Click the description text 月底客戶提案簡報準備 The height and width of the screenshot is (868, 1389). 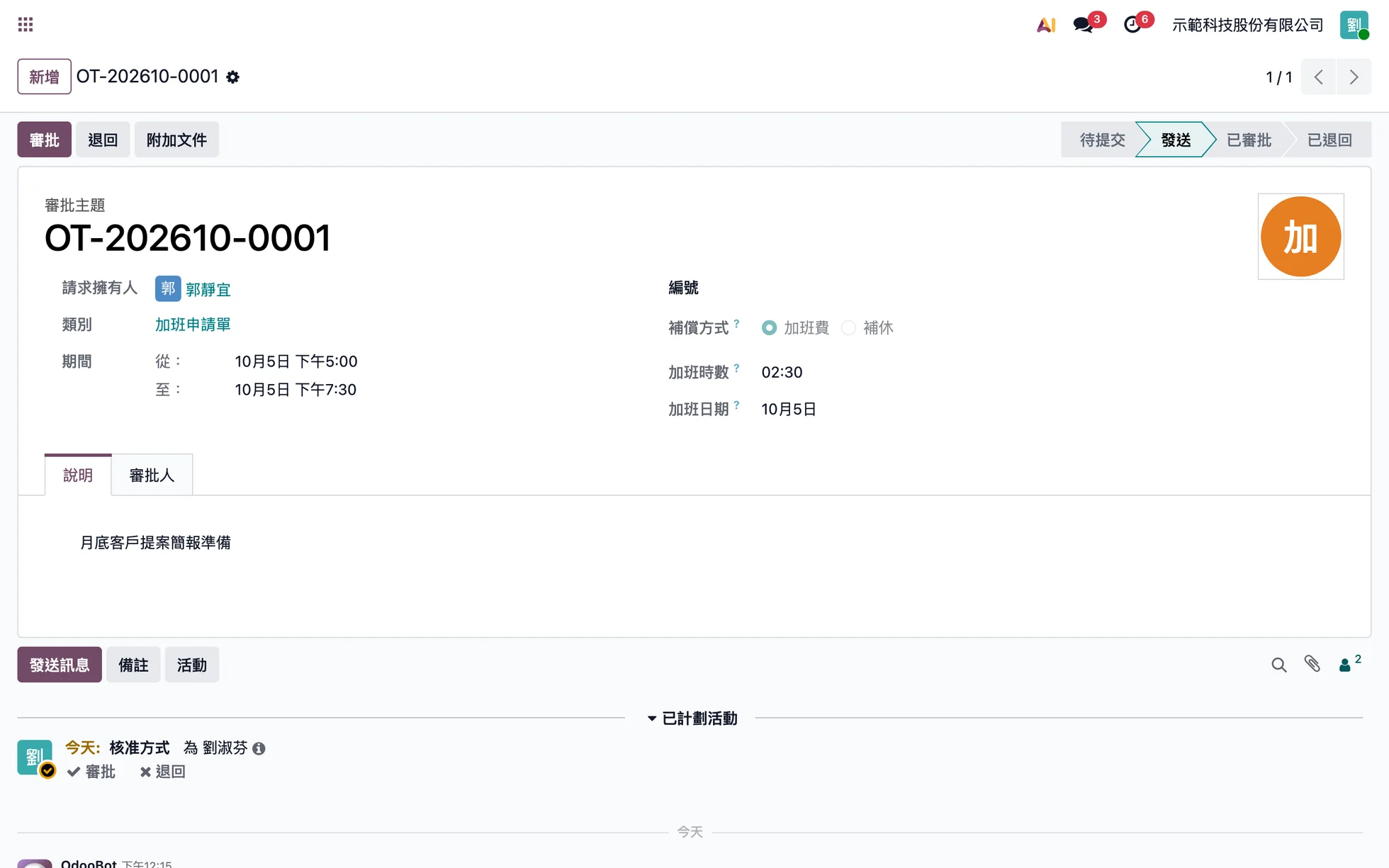coord(155,543)
